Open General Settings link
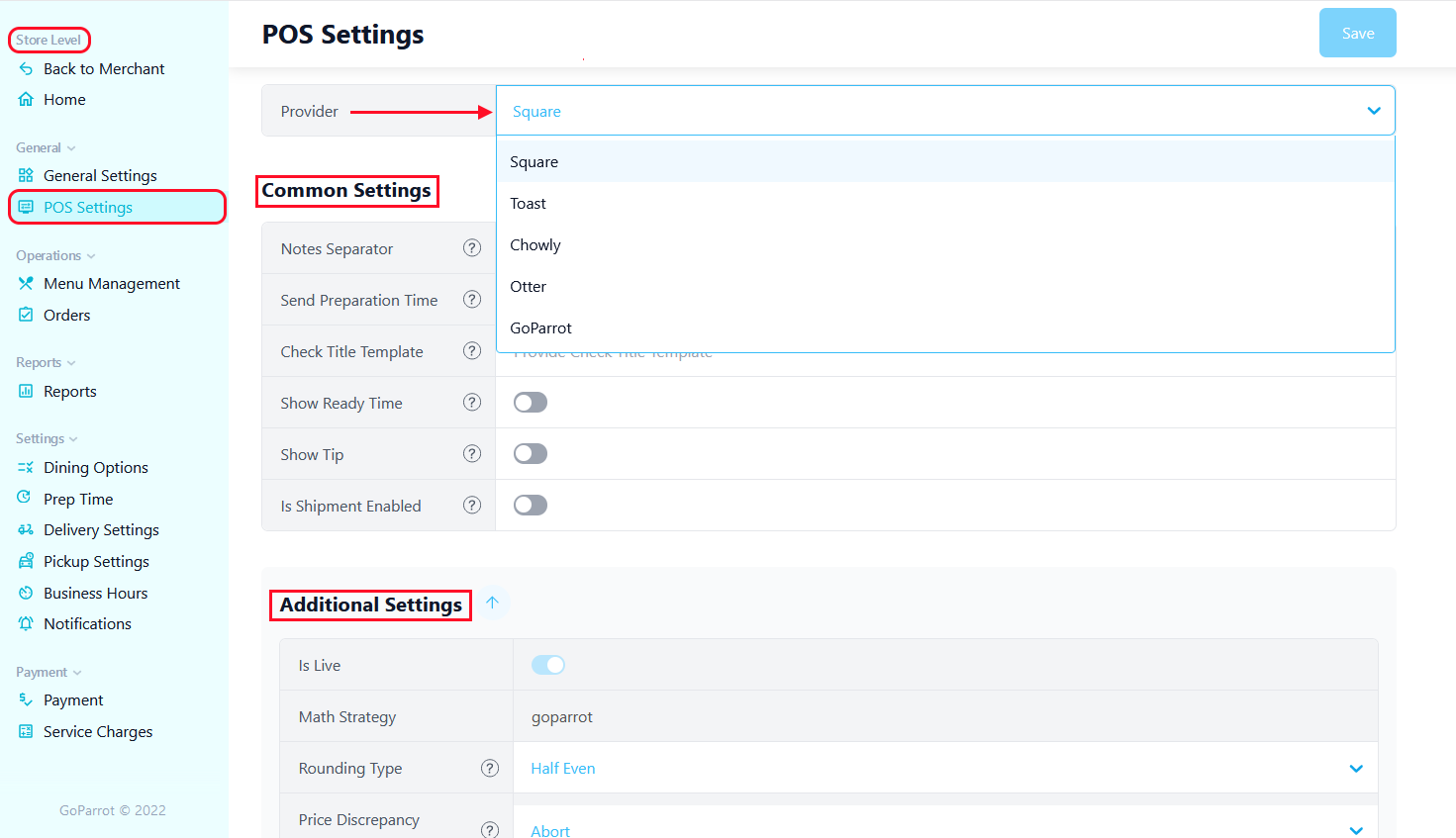 [100, 175]
